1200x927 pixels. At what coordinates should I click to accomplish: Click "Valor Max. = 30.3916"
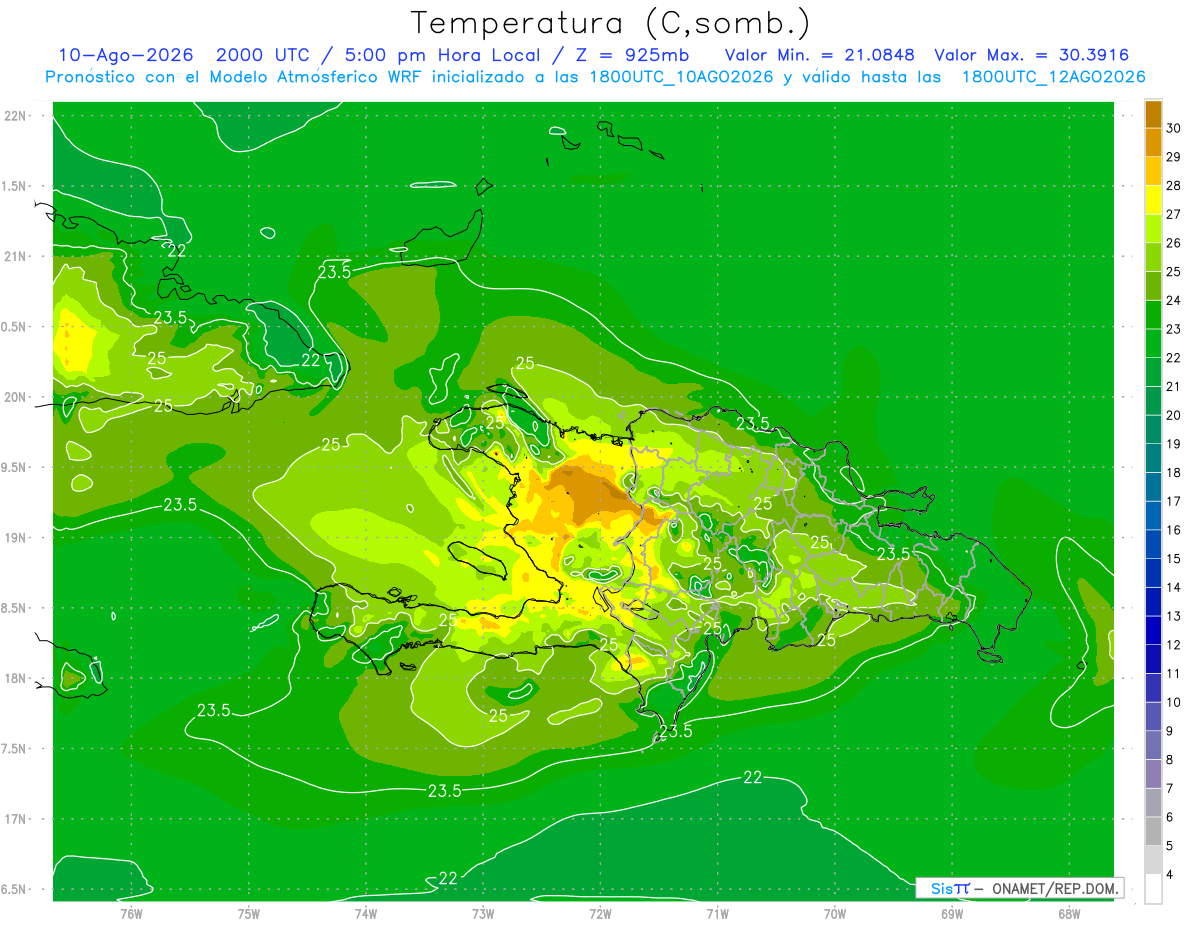click(1033, 55)
